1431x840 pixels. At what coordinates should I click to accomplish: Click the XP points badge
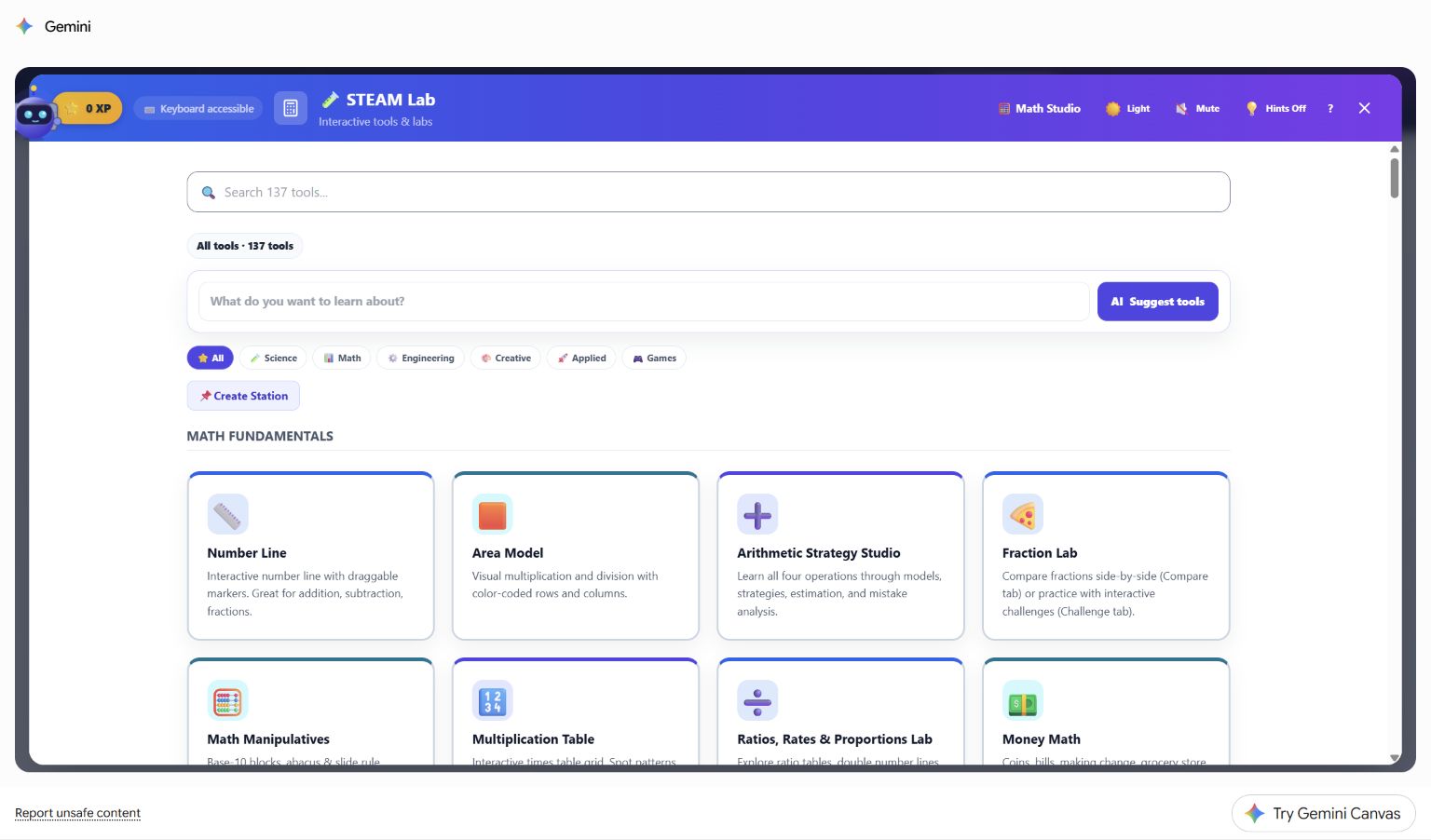tap(88, 108)
